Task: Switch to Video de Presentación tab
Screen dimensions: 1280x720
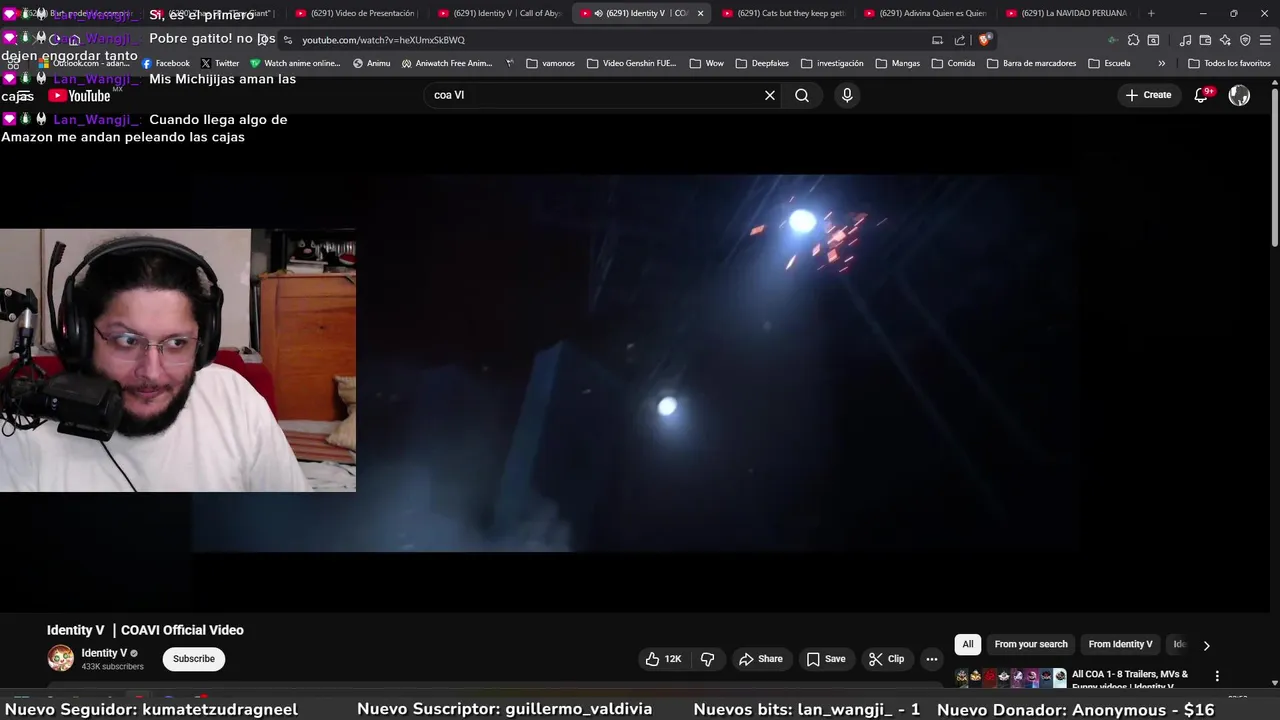Action: (357, 13)
